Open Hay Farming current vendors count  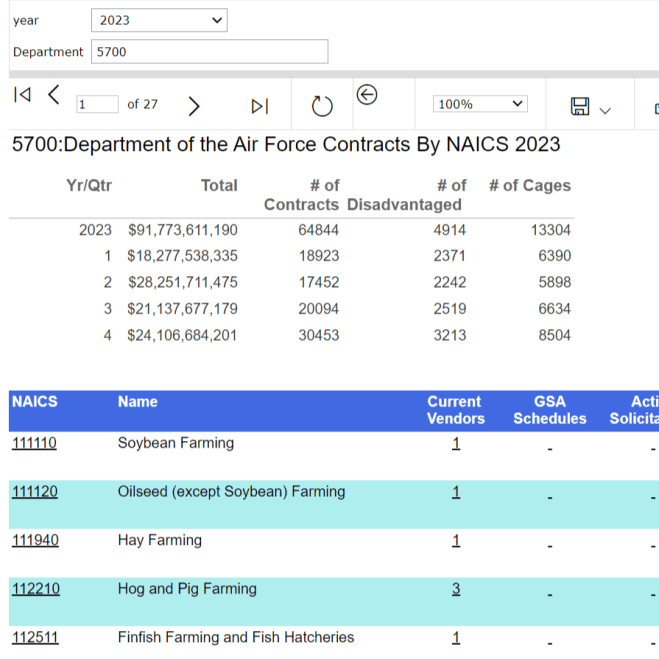456,540
